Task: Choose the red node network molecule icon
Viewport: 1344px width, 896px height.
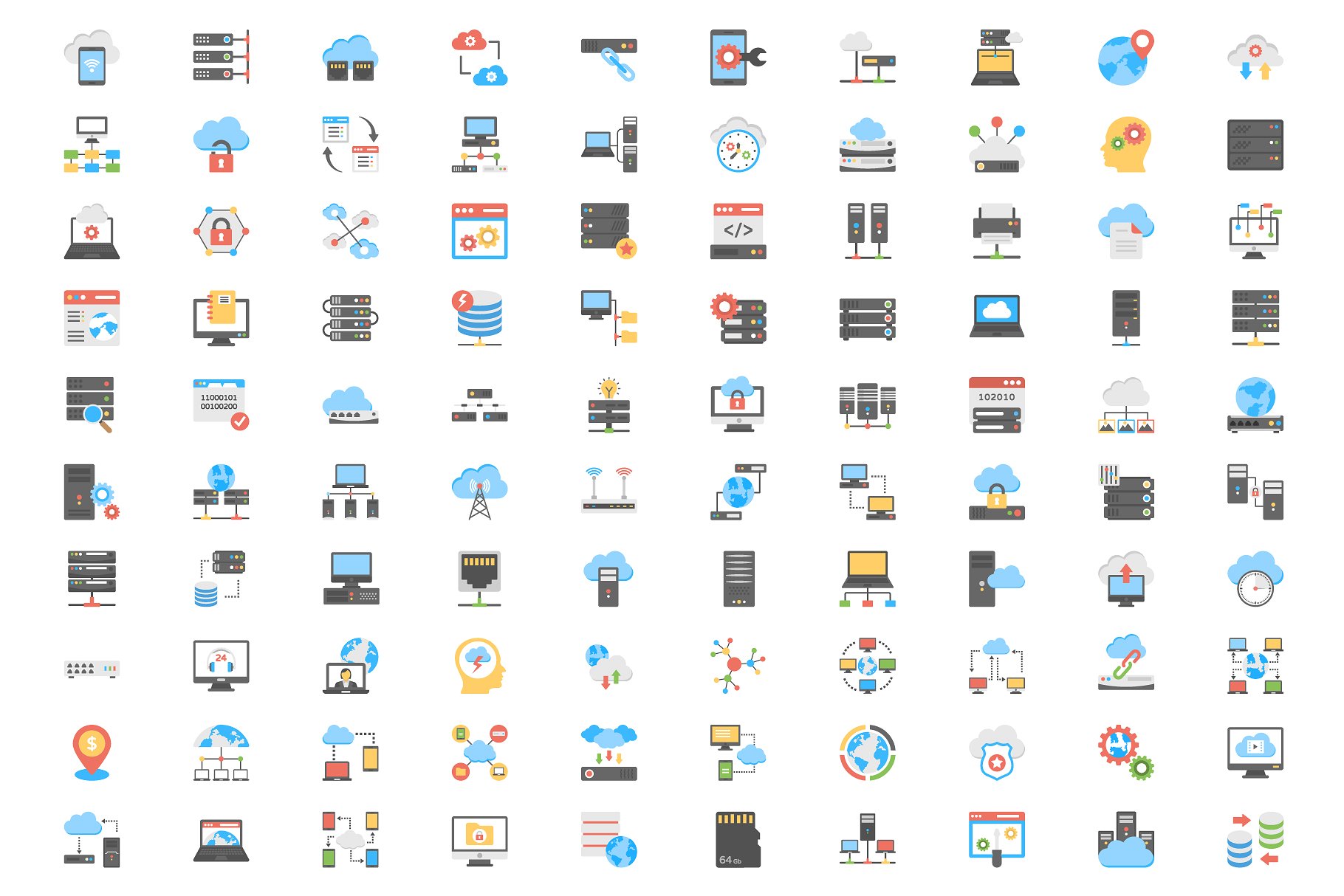Action: coord(738,665)
